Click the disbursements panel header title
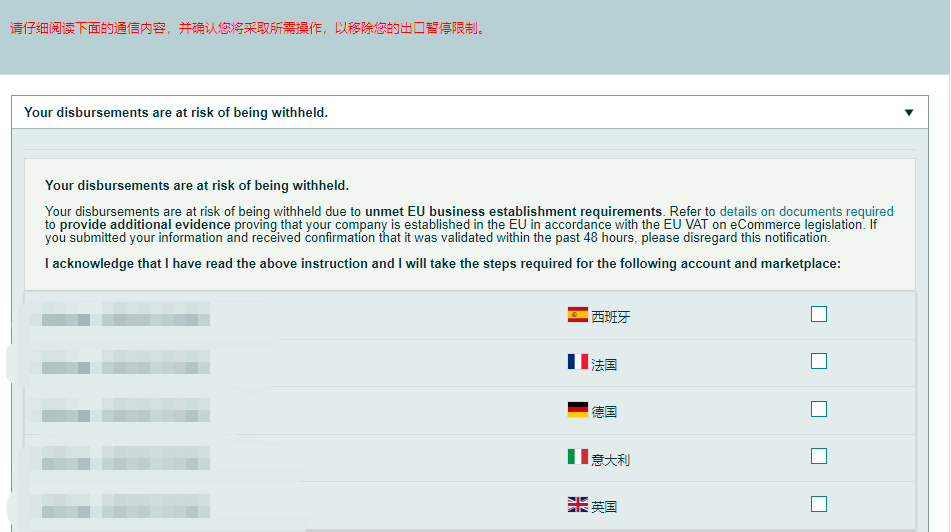The height and width of the screenshot is (532, 951). coord(176,113)
